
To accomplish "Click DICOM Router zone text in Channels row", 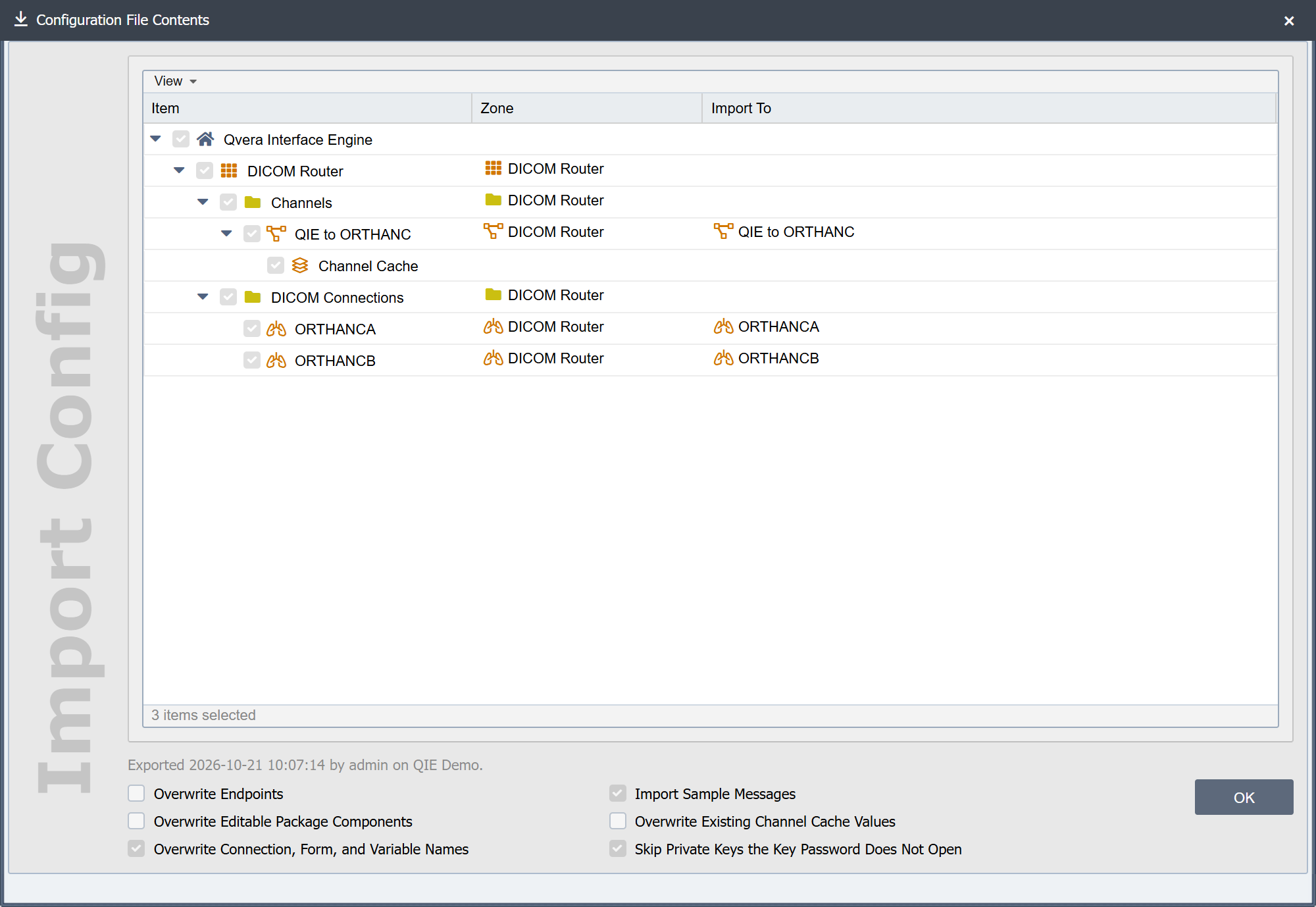I will coord(556,200).
